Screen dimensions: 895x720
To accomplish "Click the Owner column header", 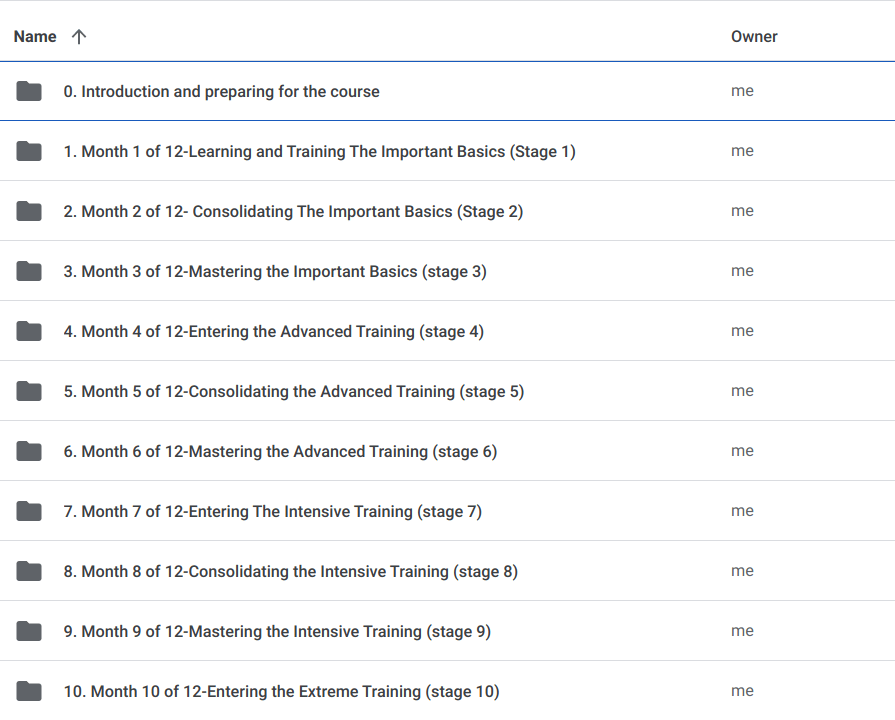I will pyautogui.click(x=754, y=37).
